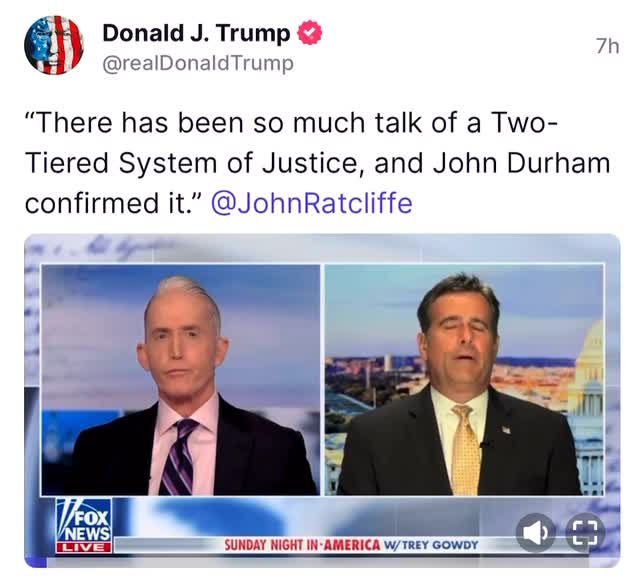Screen dimensions: 640x580
Task: Click the red LIVE badge under Fox logo
Action: coord(84,547)
